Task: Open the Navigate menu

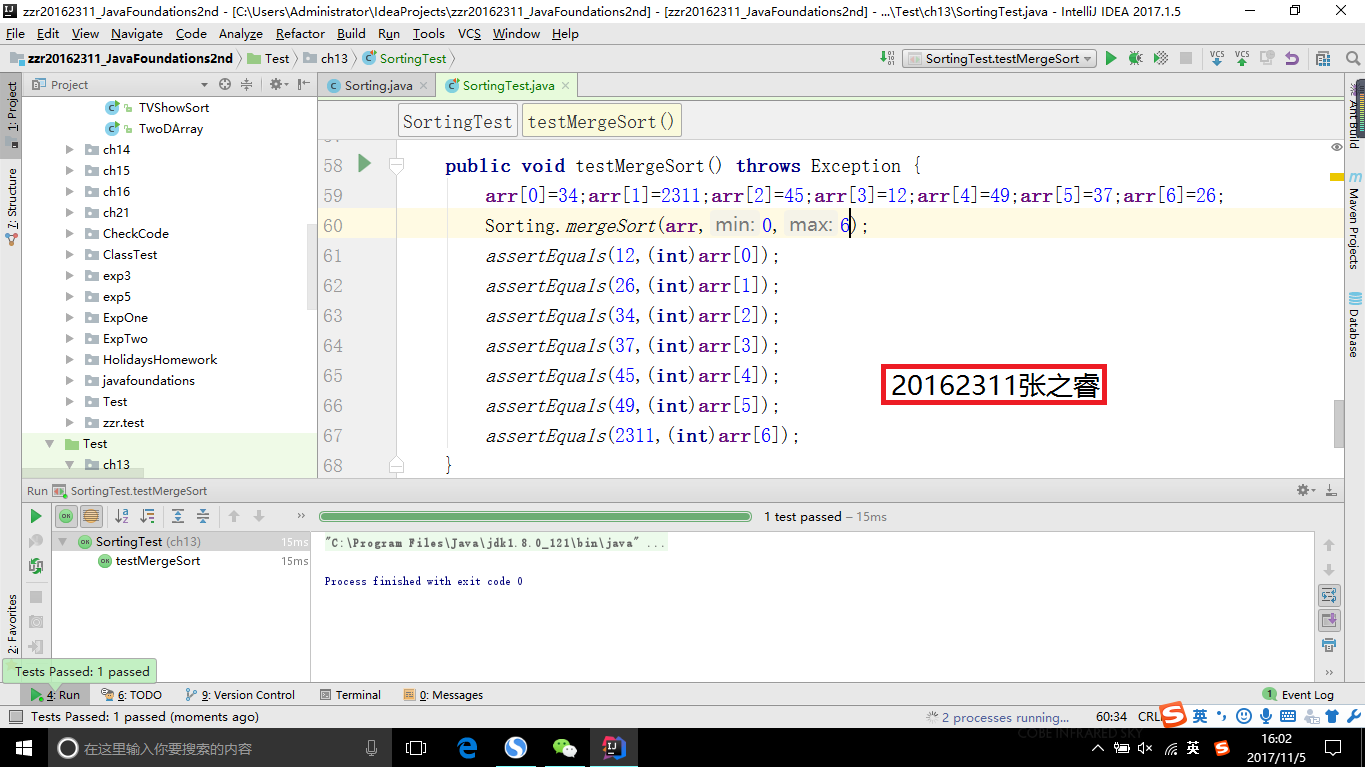Action: (x=136, y=34)
